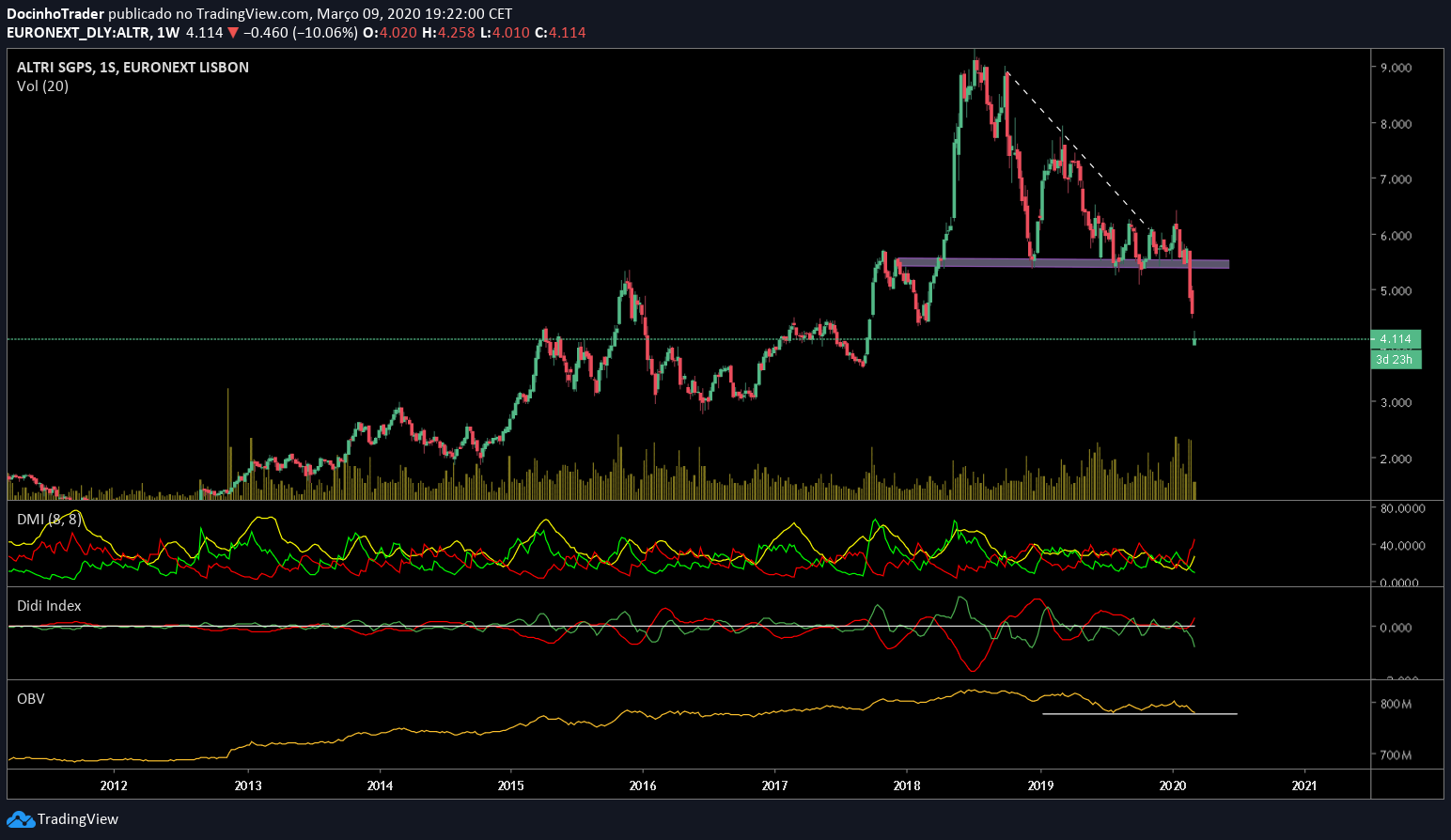Image resolution: width=1451 pixels, height=840 pixels.
Task: Click the TradingView cloud logo icon
Action: tap(21, 819)
